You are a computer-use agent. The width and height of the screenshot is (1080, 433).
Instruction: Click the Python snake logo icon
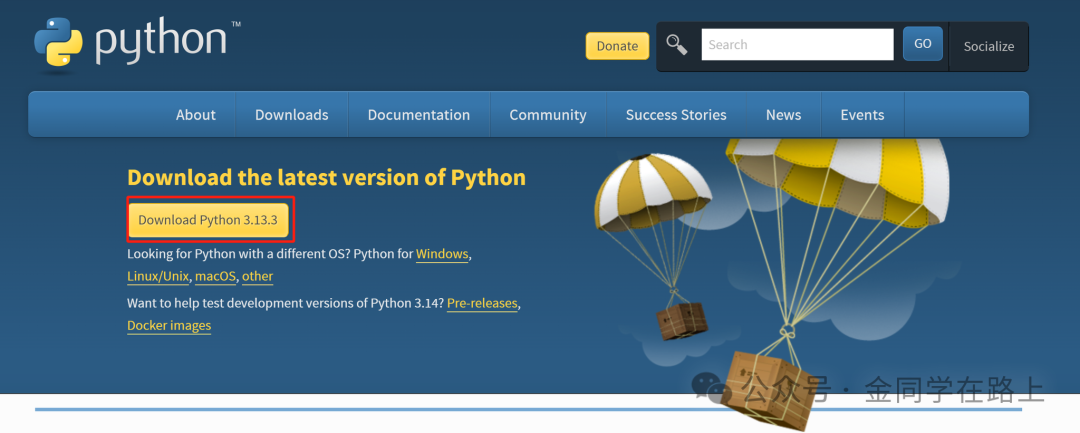(x=59, y=45)
